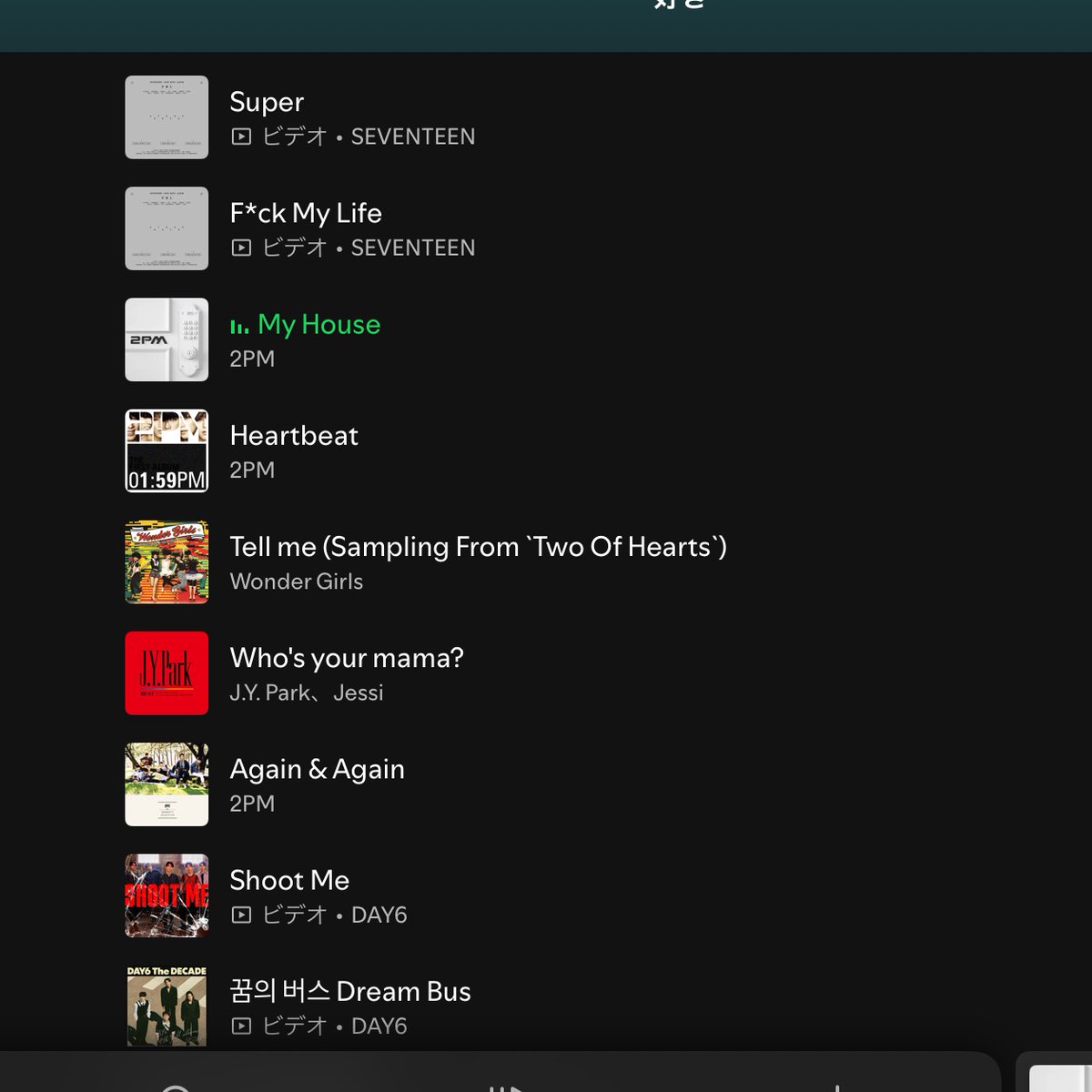Select the 2PM My House cover art
The height and width of the screenshot is (1092, 1092).
[x=167, y=339]
